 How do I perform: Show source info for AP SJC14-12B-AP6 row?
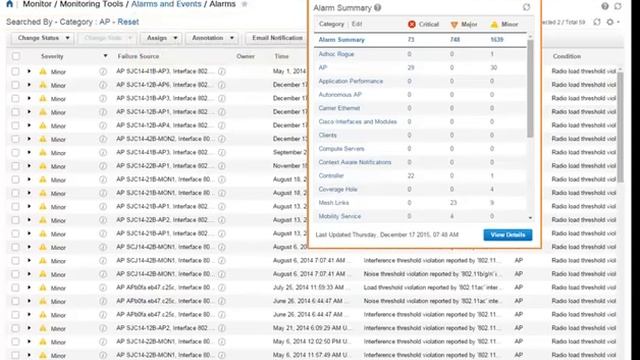[x=222, y=85]
